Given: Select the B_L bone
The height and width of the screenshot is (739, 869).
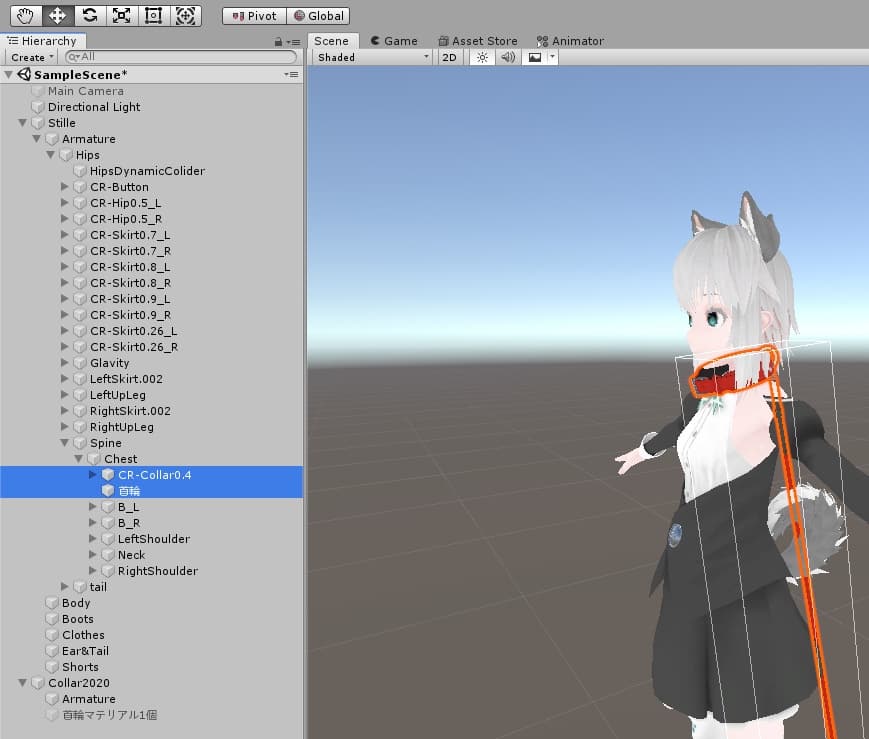Looking at the screenshot, I should pyautogui.click(x=129, y=507).
